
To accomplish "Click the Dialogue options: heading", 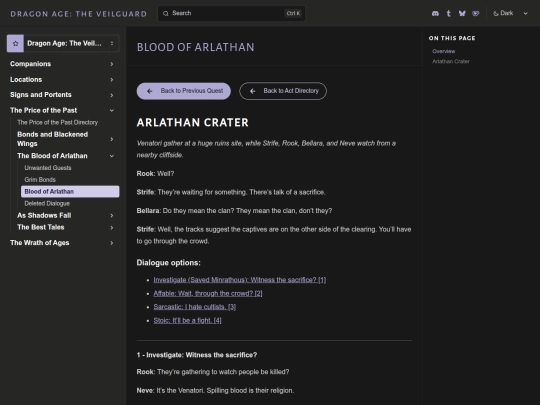I will pos(168,263).
